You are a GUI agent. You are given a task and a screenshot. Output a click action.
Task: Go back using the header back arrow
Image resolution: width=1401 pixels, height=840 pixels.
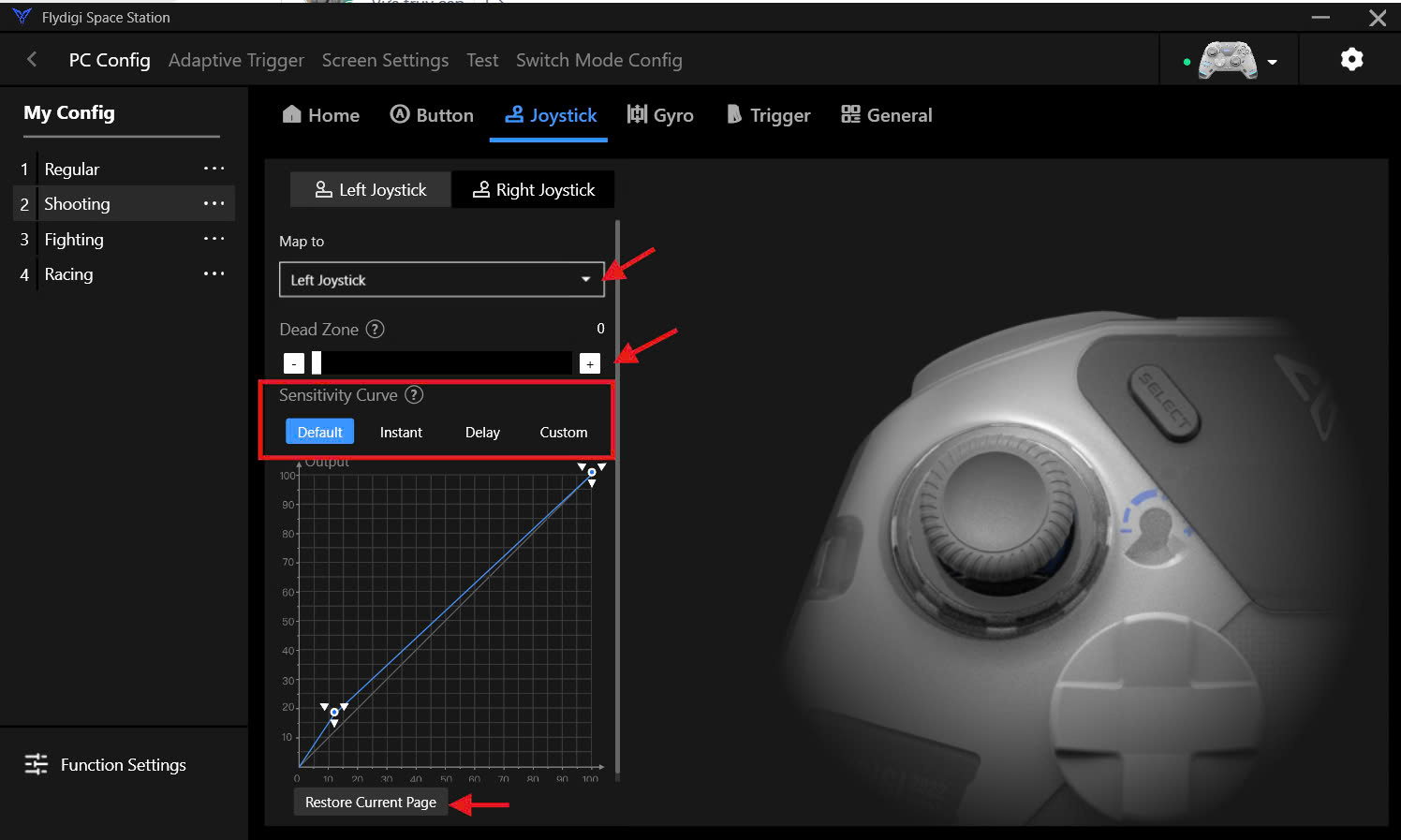(32, 60)
